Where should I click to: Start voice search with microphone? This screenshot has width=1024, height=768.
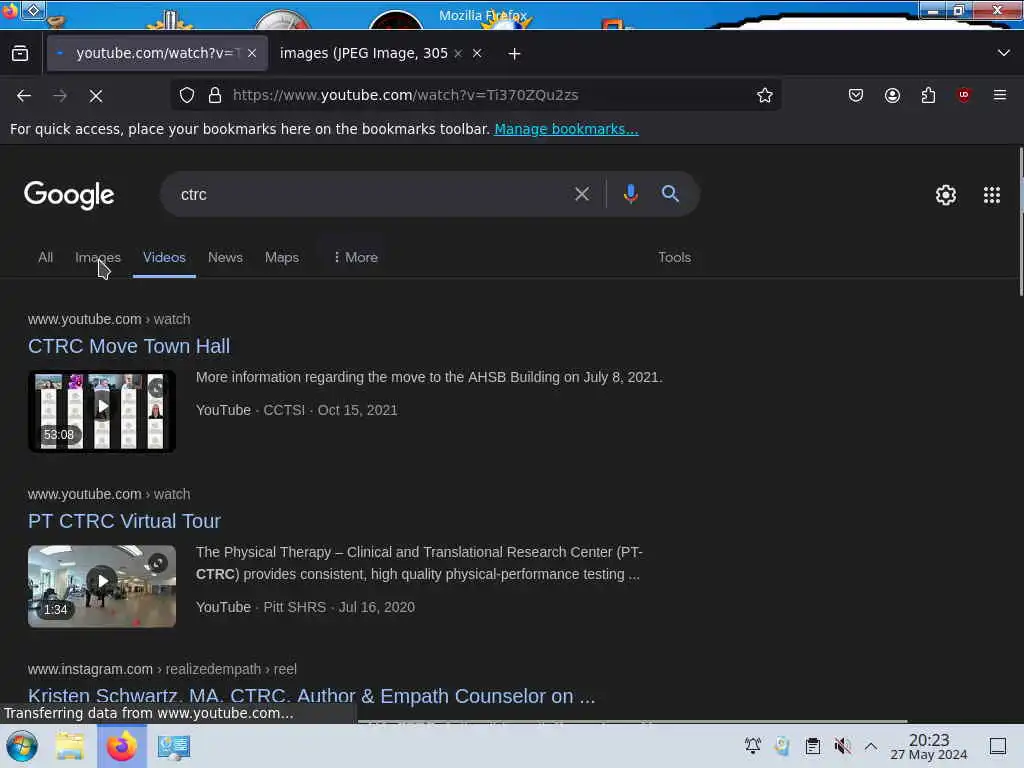click(631, 194)
